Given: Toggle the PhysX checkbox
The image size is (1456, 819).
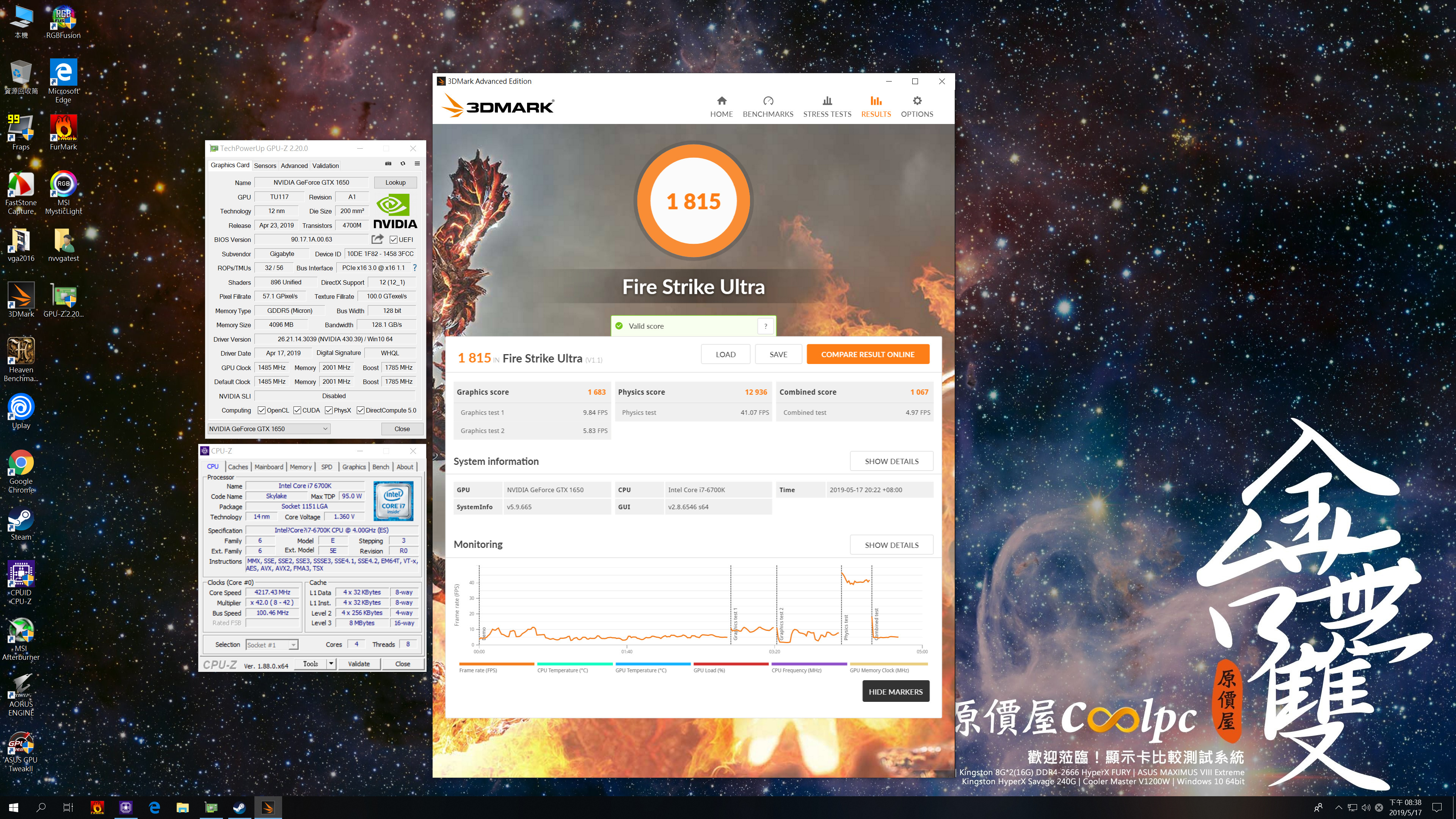Looking at the screenshot, I should pos(328,410).
